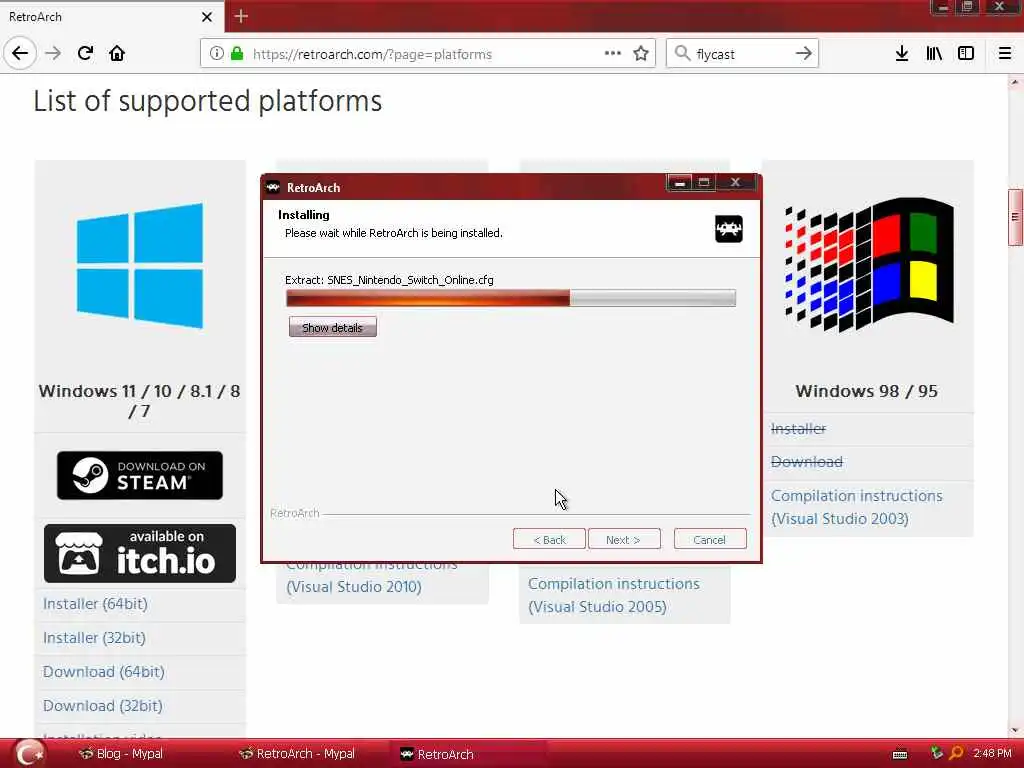This screenshot has height=768, width=1024.
Task: Switch to Blog - Mypal taskbar window
Action: pyautogui.click(x=121, y=754)
